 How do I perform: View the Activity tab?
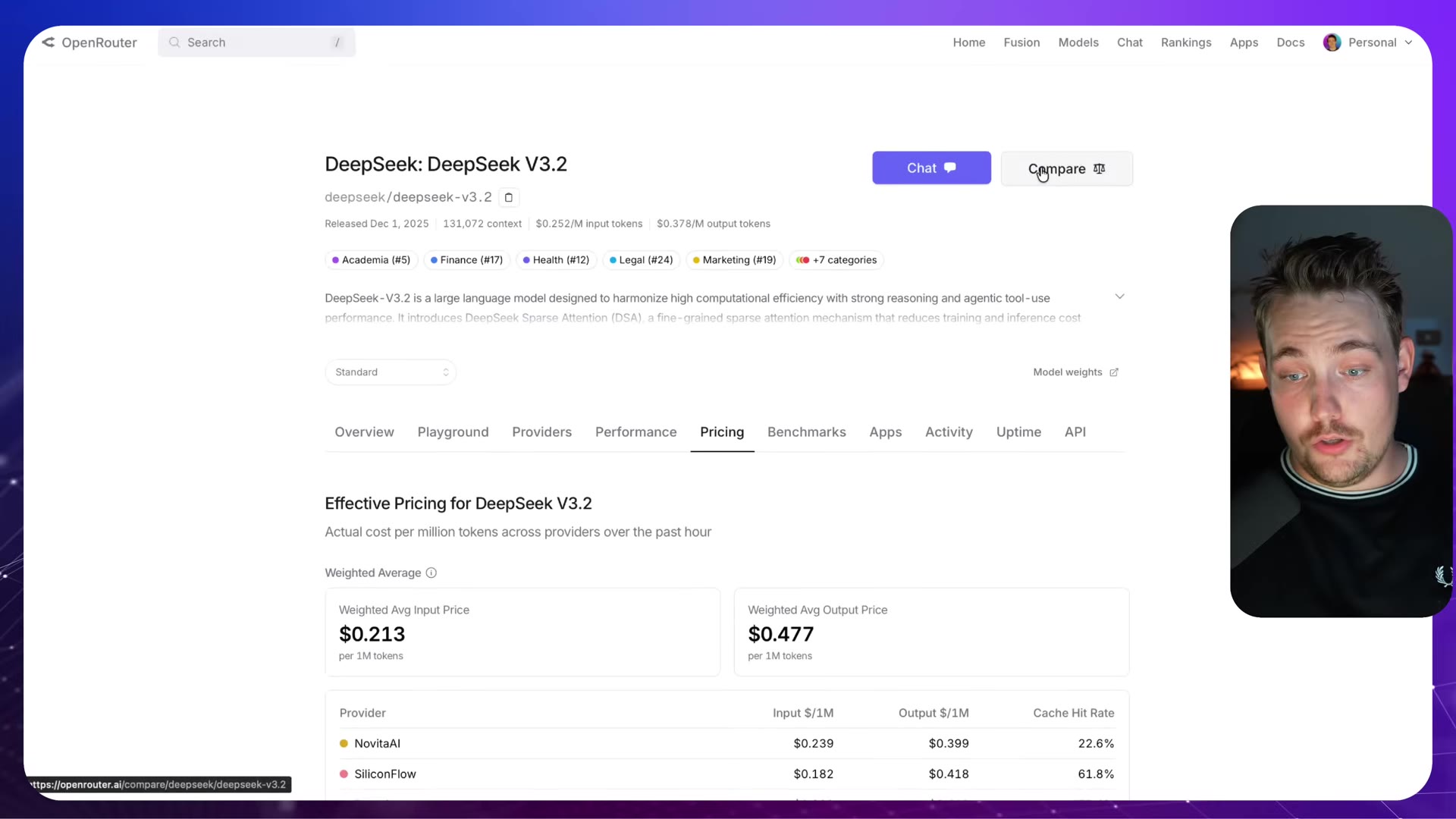949,432
